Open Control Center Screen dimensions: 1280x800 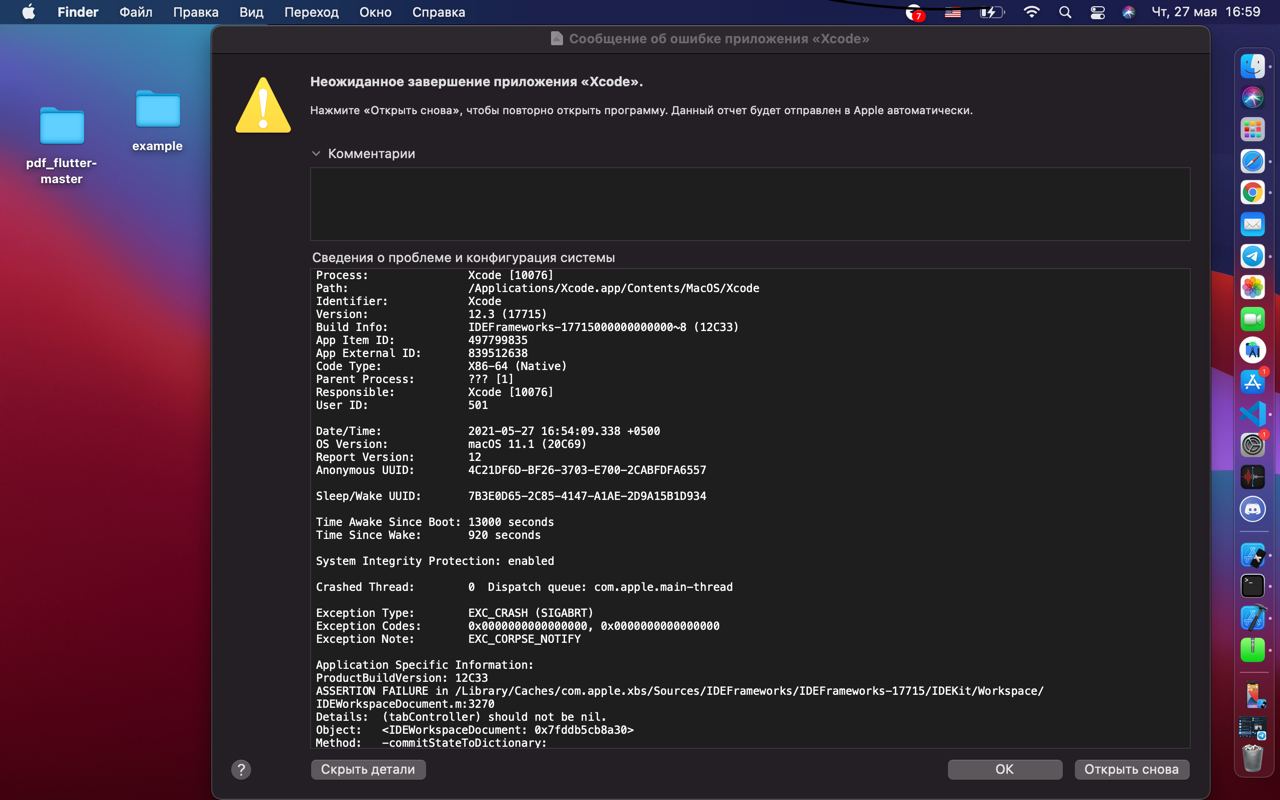click(1098, 12)
